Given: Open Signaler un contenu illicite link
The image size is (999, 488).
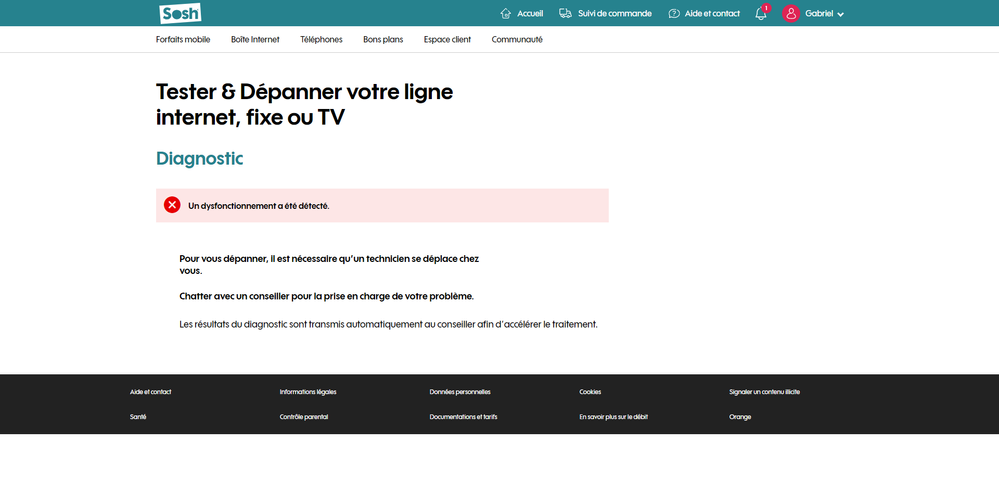Looking at the screenshot, I should [x=764, y=392].
